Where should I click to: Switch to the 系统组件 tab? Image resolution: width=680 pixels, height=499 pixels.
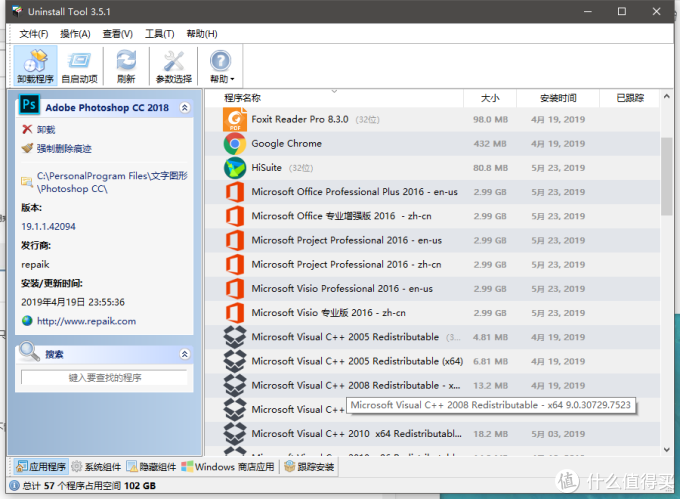tap(96, 466)
